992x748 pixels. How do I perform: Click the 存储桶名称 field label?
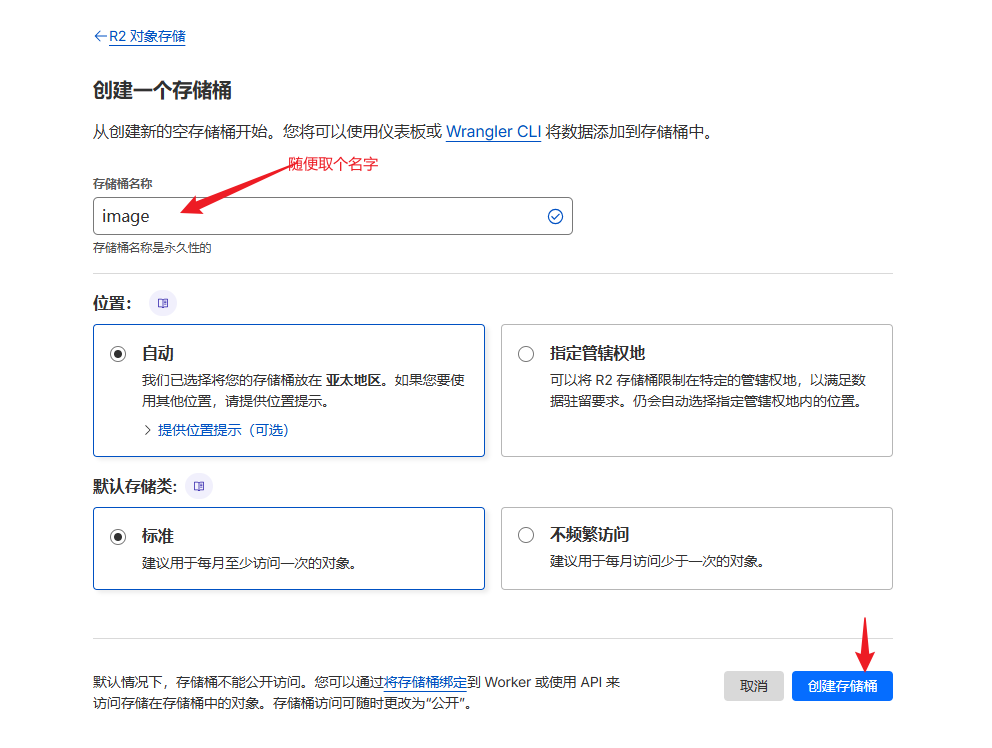point(122,184)
